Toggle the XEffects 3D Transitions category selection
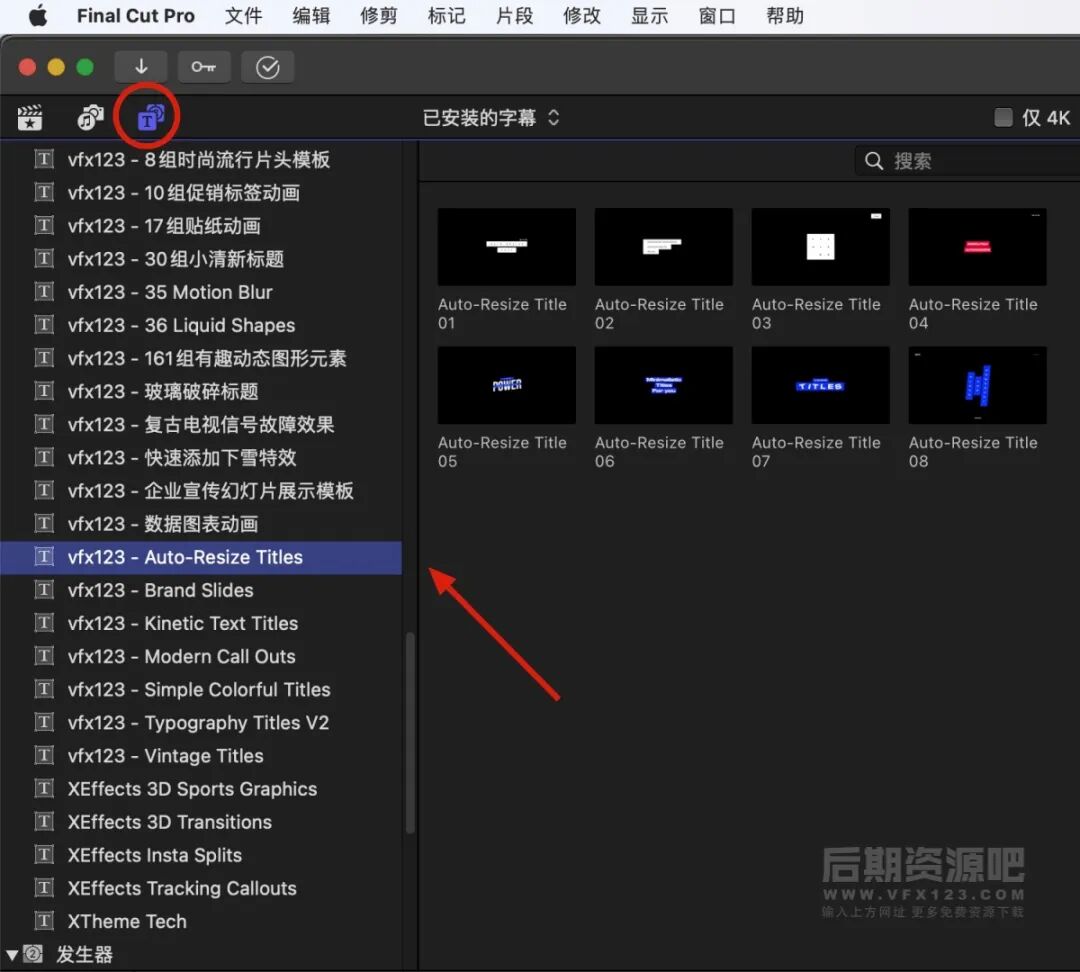This screenshot has height=972, width=1080. pos(170,822)
